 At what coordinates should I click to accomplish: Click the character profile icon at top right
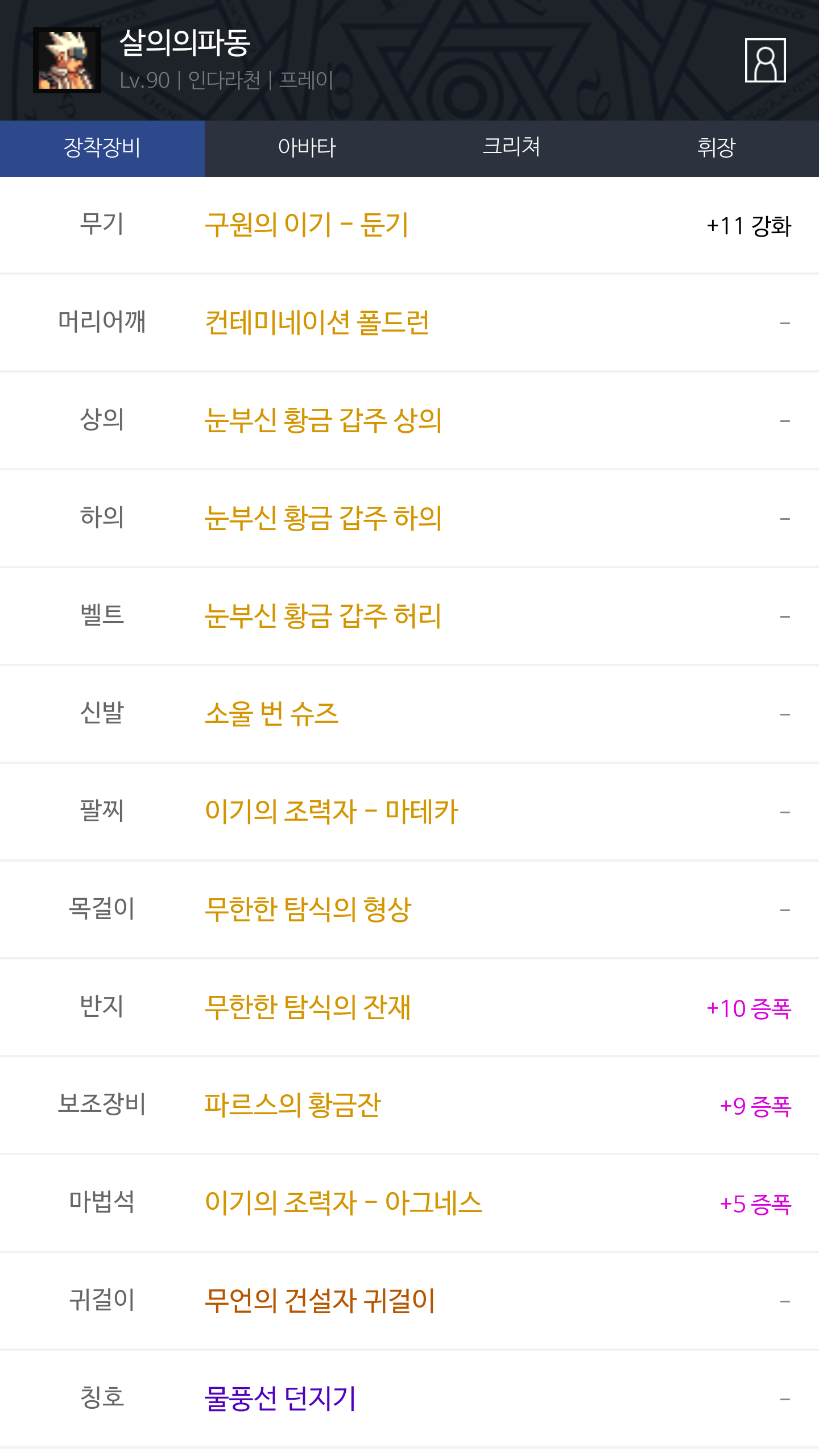pos(765,60)
